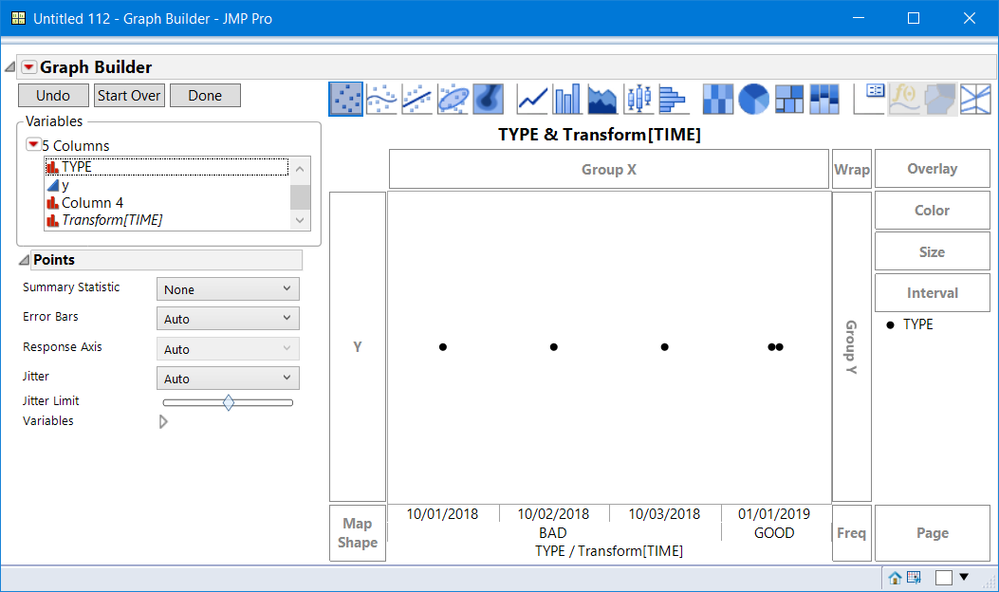Click the Page drop zone
The width and height of the screenshot is (999, 592).
coord(932,533)
